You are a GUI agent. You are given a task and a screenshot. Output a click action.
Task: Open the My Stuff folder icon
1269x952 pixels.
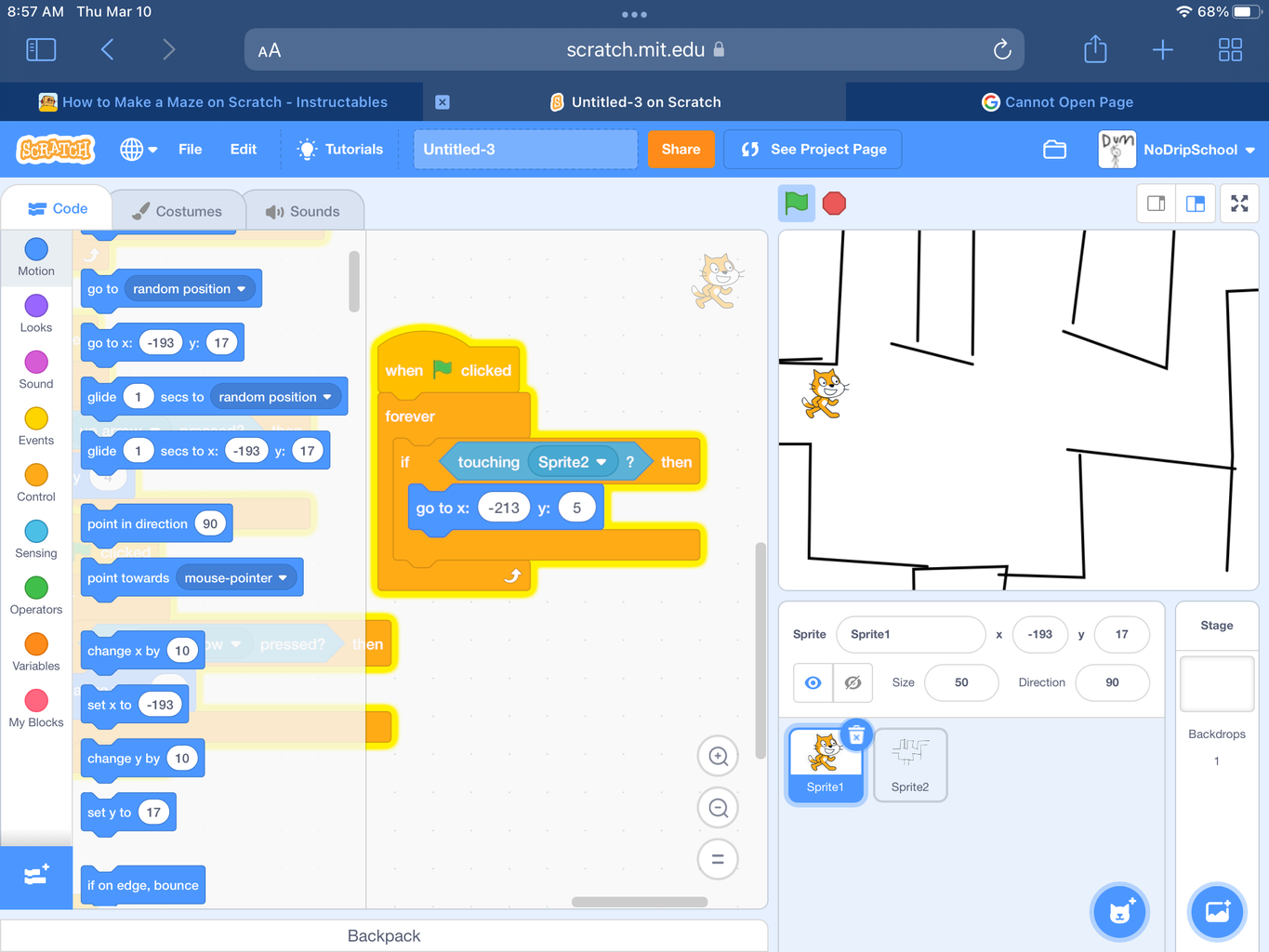[x=1054, y=150]
